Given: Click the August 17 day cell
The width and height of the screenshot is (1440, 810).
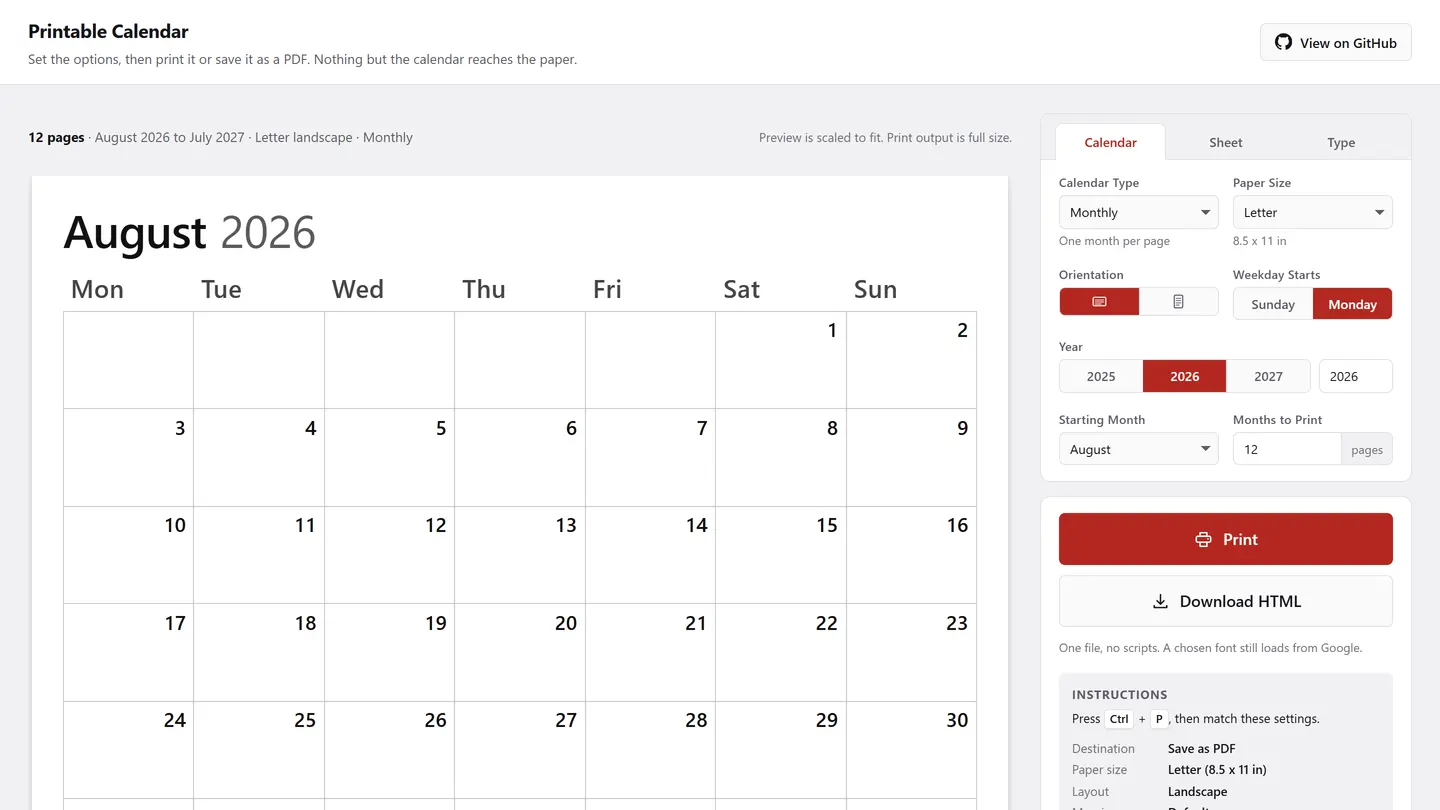Looking at the screenshot, I should [128, 652].
